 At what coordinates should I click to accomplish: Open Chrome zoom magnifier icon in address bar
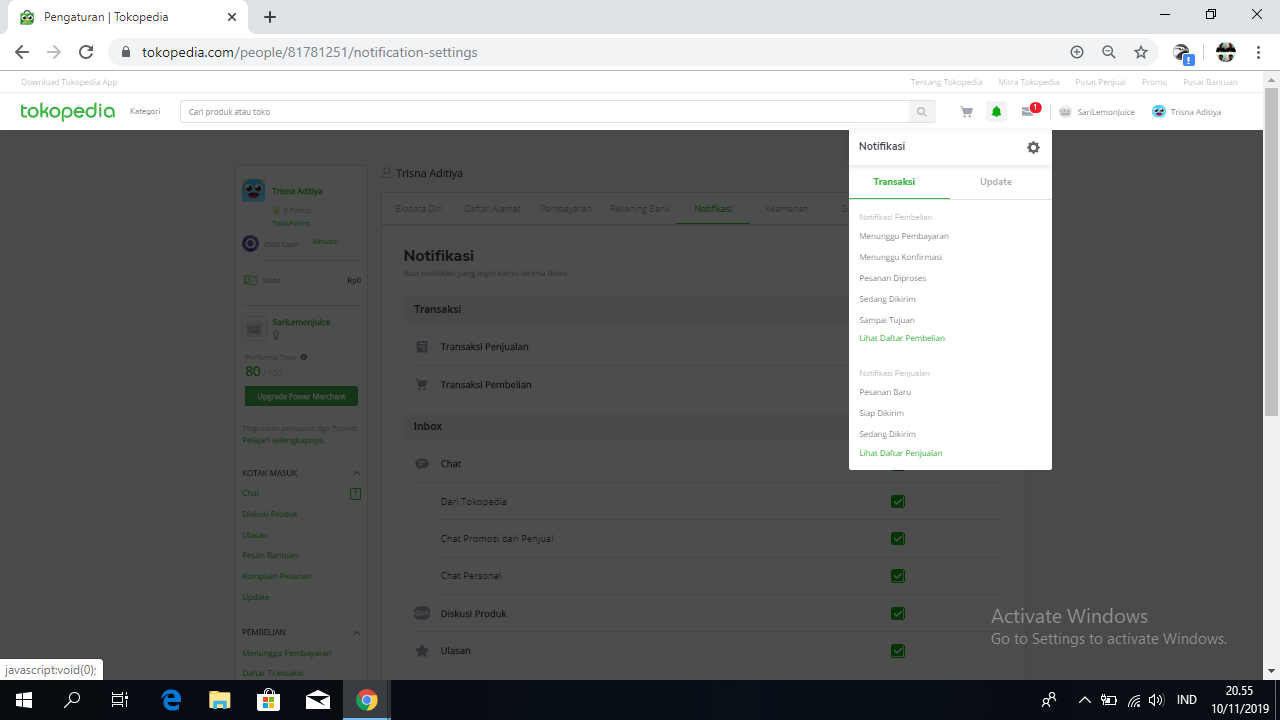[1109, 52]
